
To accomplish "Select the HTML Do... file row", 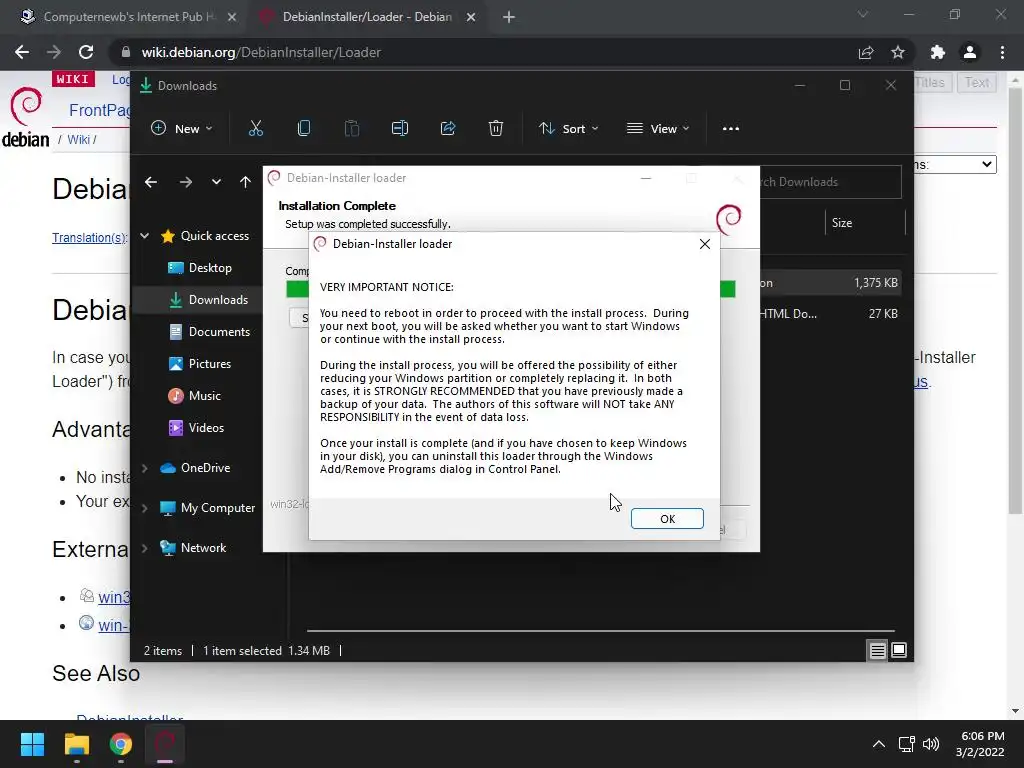I will [x=830, y=313].
